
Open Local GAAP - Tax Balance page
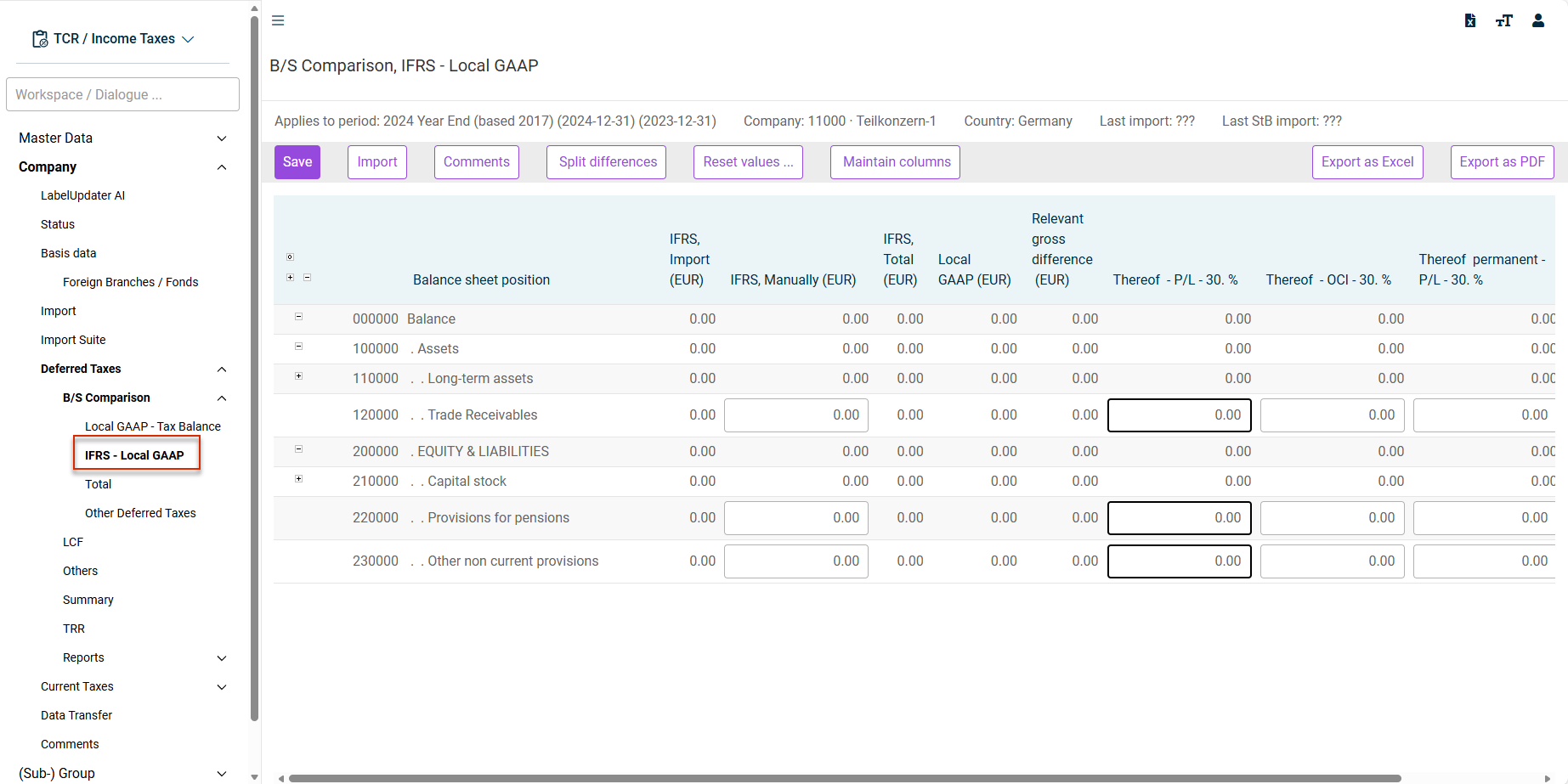[153, 426]
